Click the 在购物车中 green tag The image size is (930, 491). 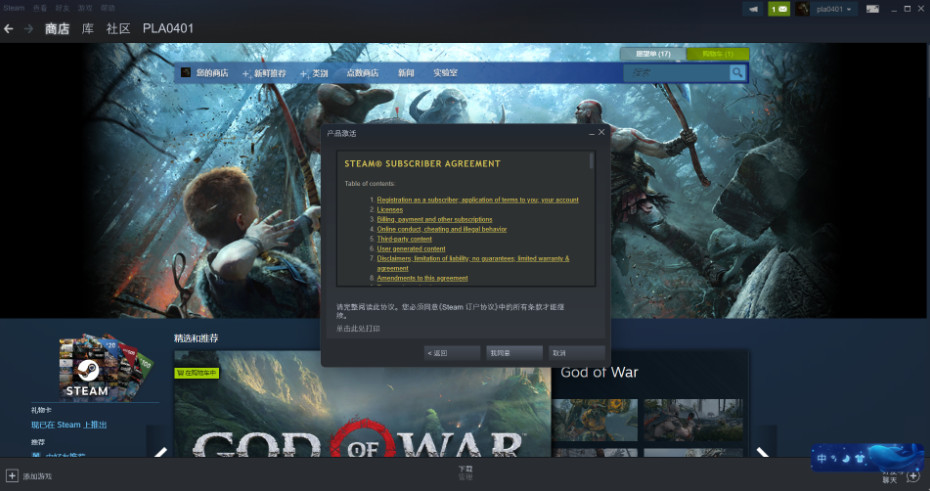[x=197, y=373]
